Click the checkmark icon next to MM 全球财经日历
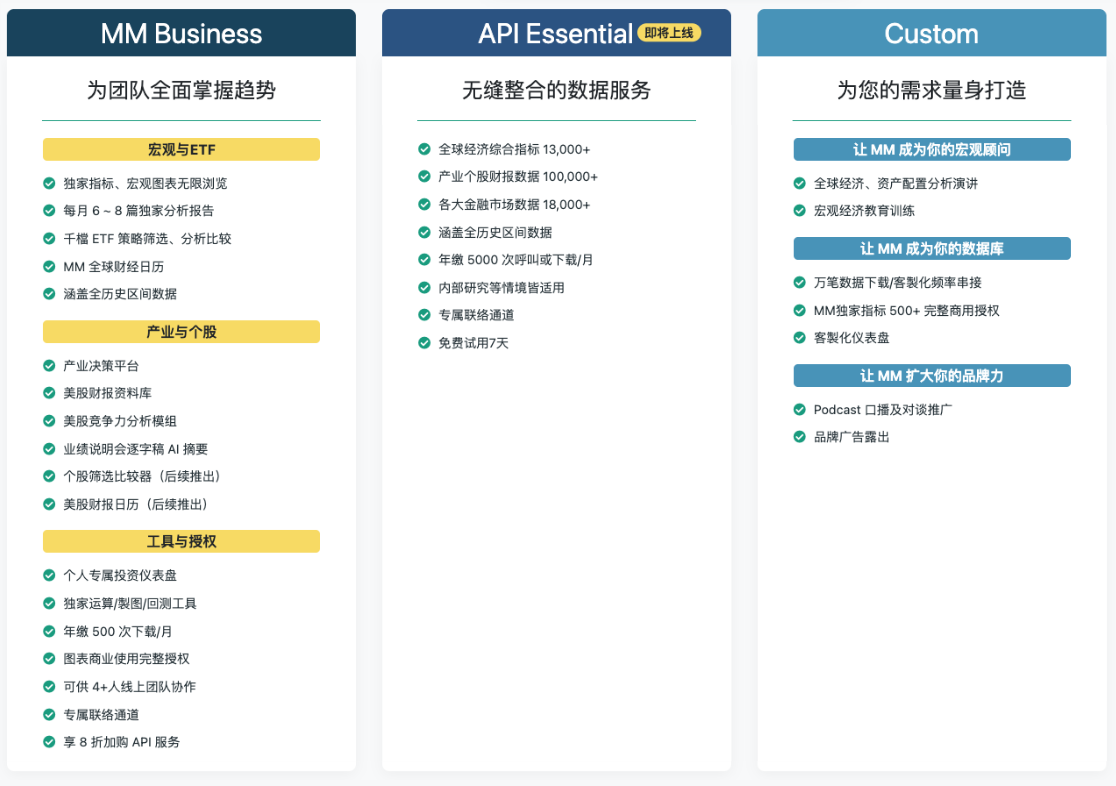Viewport: 1116px width, 786px height. (49, 267)
